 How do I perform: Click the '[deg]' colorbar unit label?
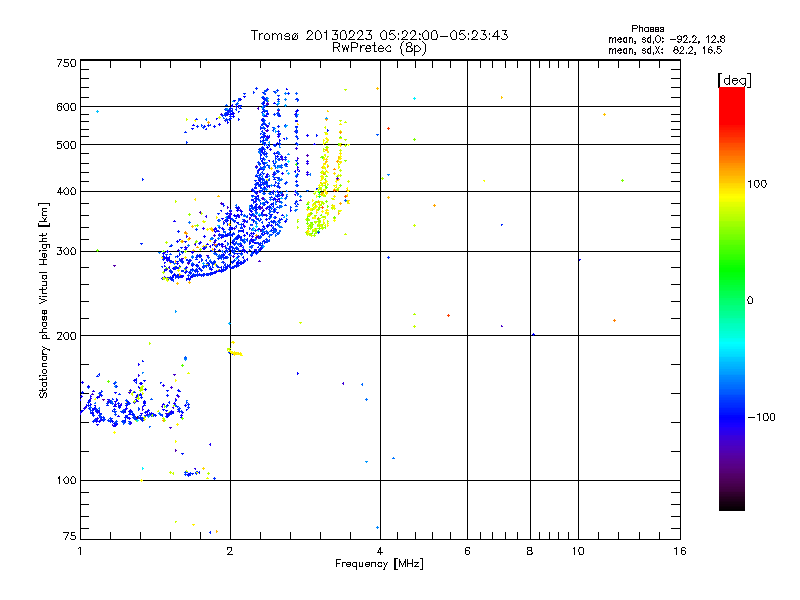[x=734, y=80]
